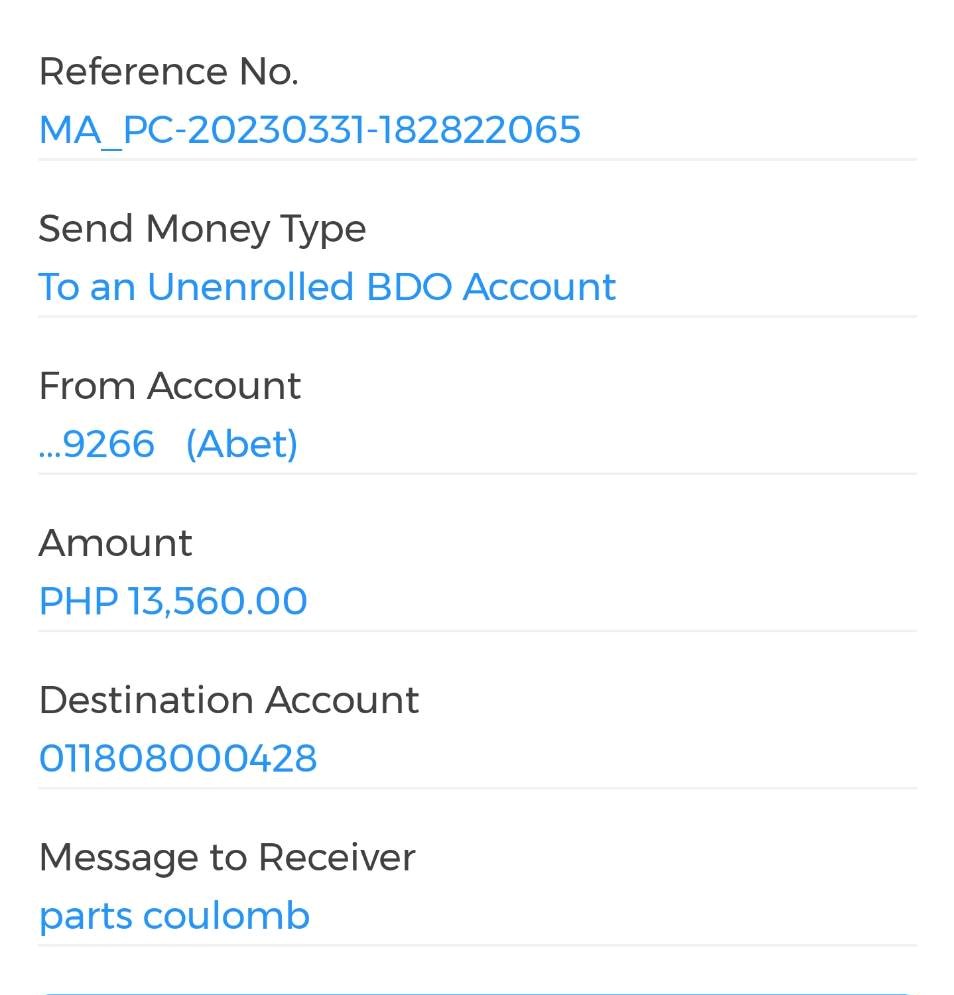Select destination account number 011808000428
Image resolution: width=954 pixels, height=995 pixels.
[x=178, y=758]
